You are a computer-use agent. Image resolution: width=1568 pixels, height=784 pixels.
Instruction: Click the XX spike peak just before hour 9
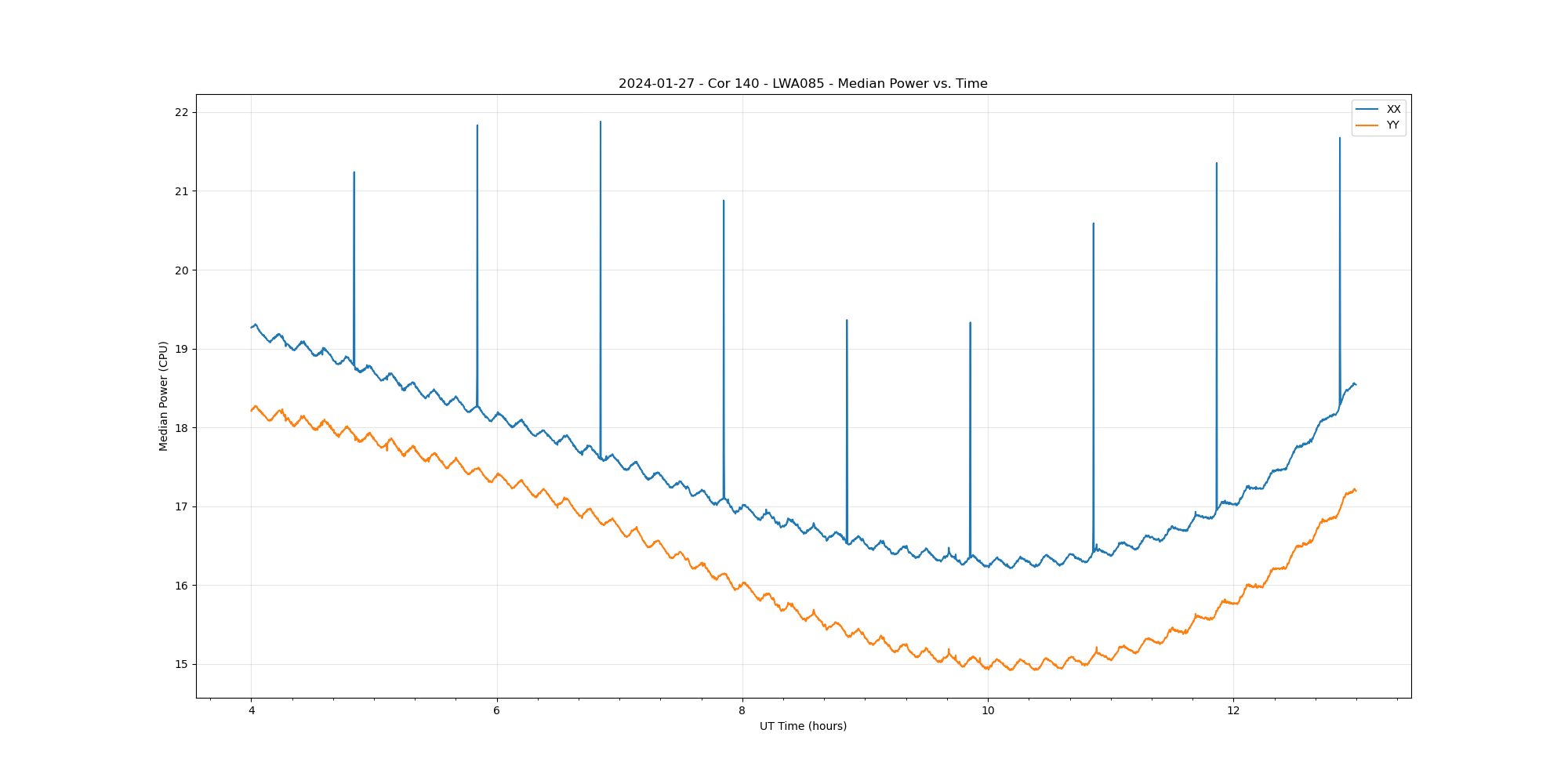(847, 321)
